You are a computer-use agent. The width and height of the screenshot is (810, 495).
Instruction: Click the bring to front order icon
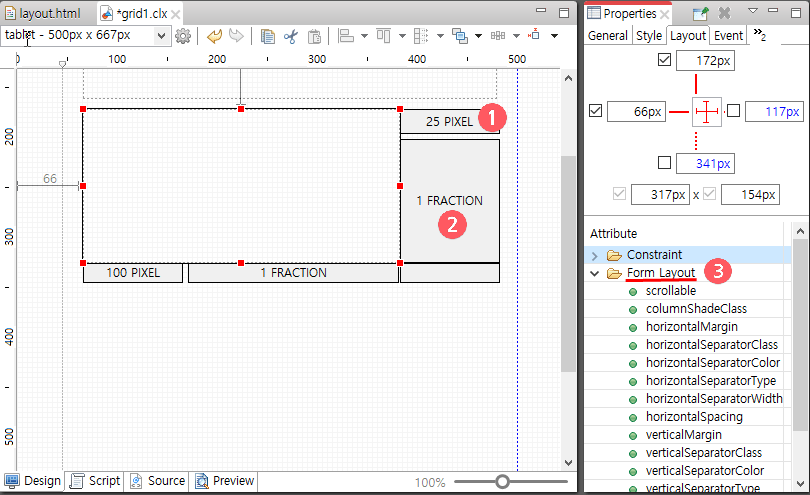click(459, 36)
